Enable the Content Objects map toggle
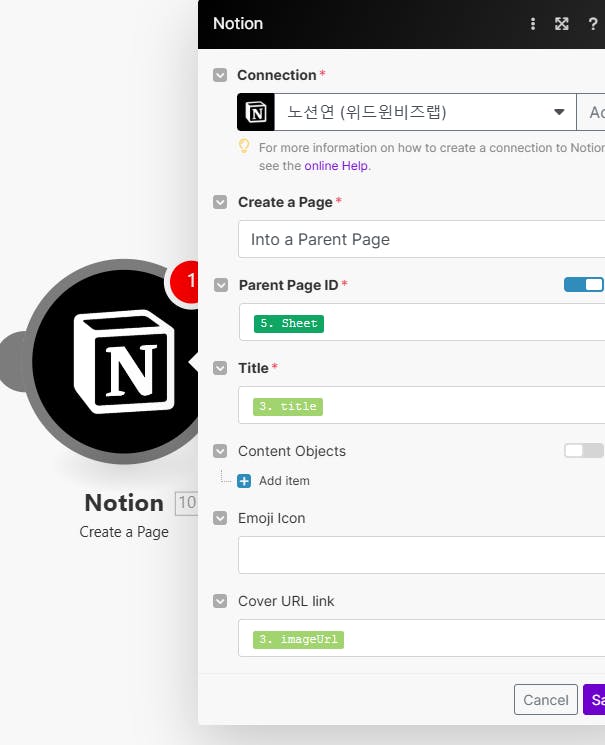The height and width of the screenshot is (745, 605). [584, 450]
